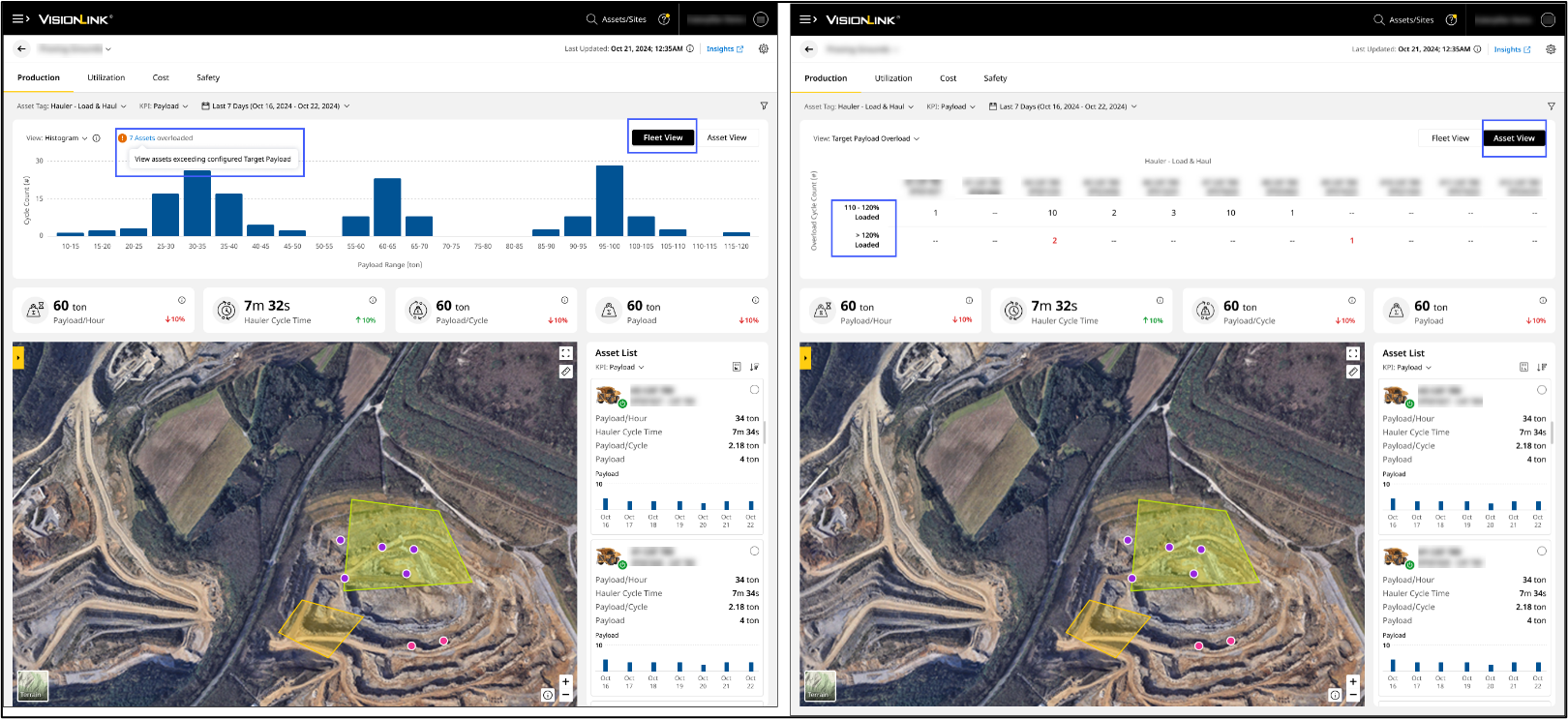Click back arrow in right dashboard window
The width and height of the screenshot is (1568, 719).
pyautogui.click(x=809, y=49)
